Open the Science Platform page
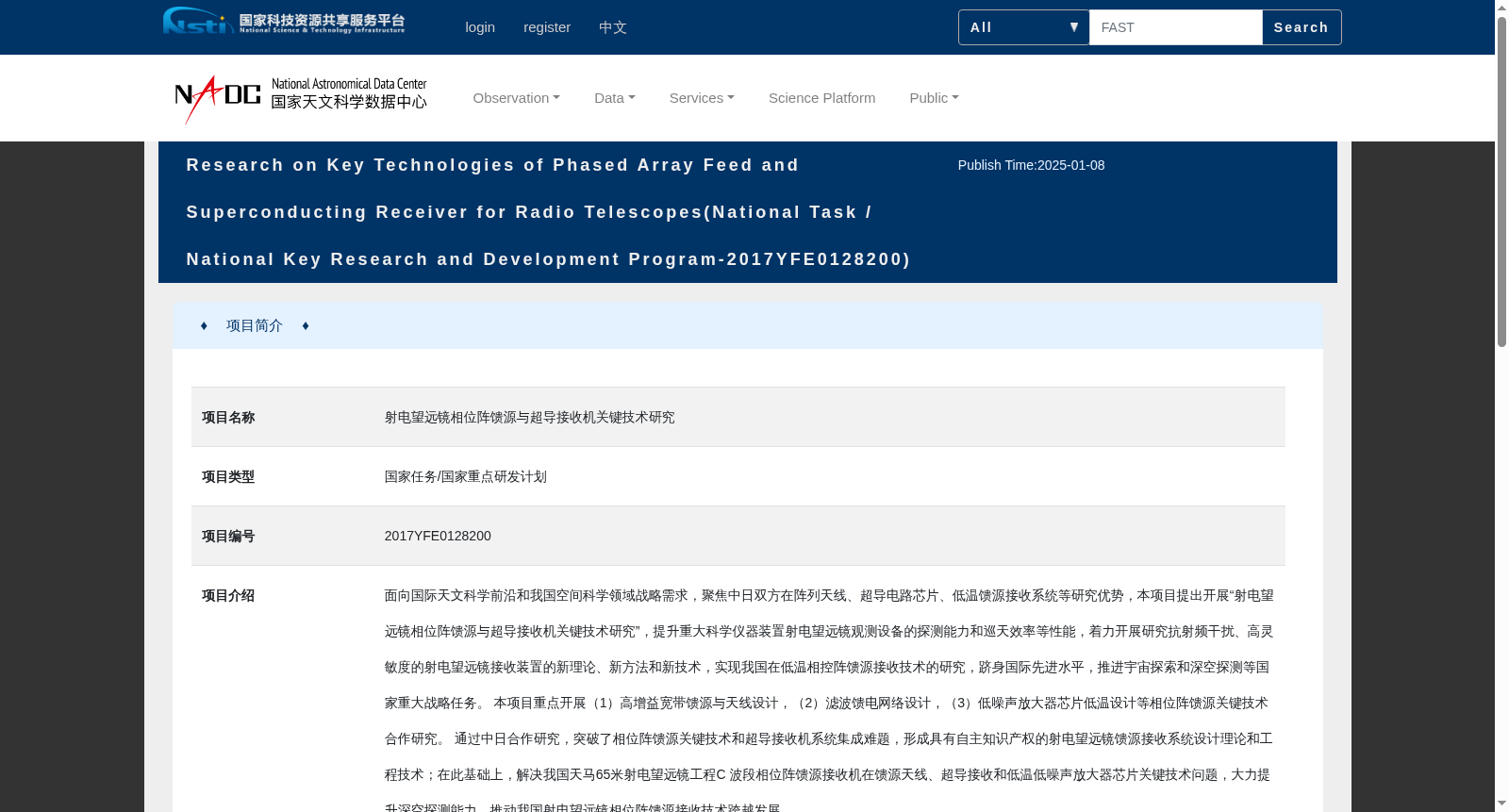 [x=822, y=98]
